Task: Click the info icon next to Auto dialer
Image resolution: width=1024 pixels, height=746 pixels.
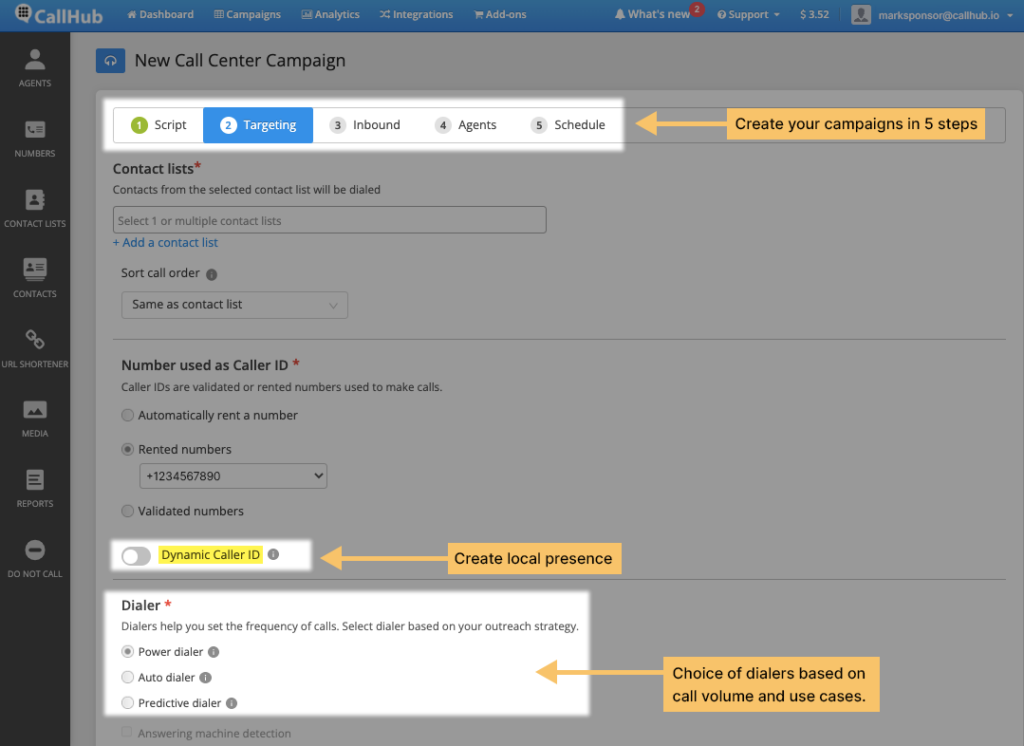Action: click(206, 677)
